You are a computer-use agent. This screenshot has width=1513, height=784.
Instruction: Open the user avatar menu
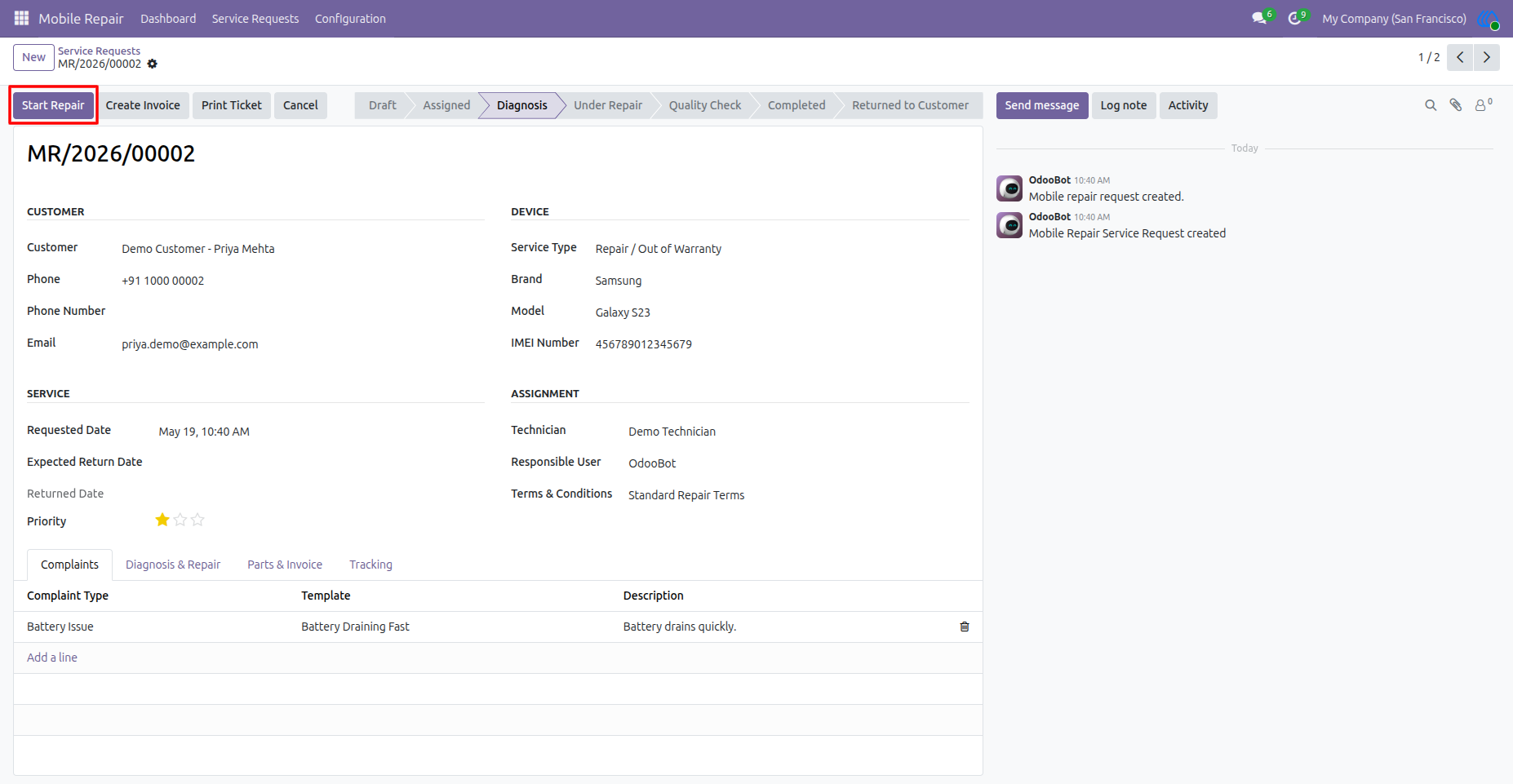(1489, 19)
